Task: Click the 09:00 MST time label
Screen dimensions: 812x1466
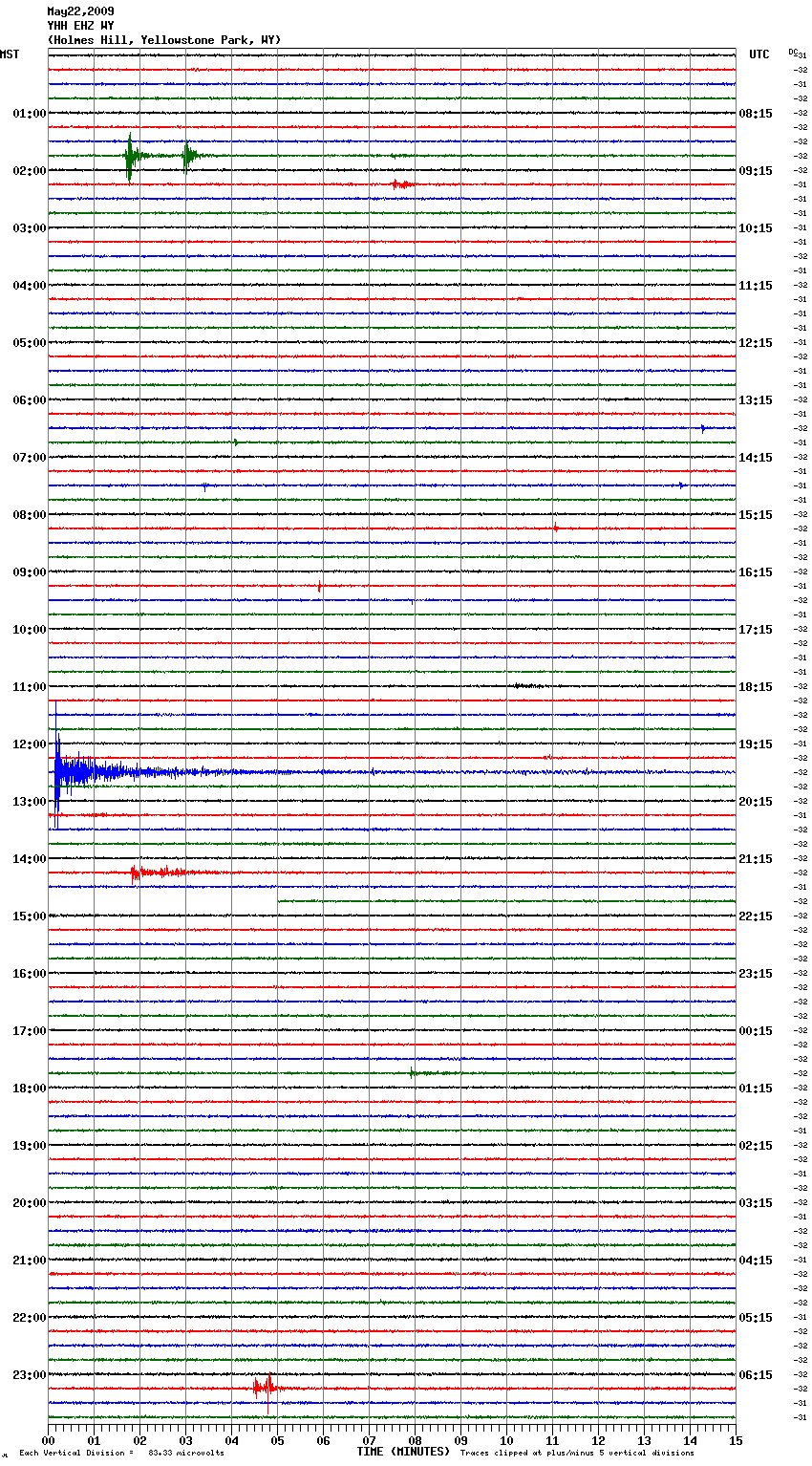Action: point(30,572)
